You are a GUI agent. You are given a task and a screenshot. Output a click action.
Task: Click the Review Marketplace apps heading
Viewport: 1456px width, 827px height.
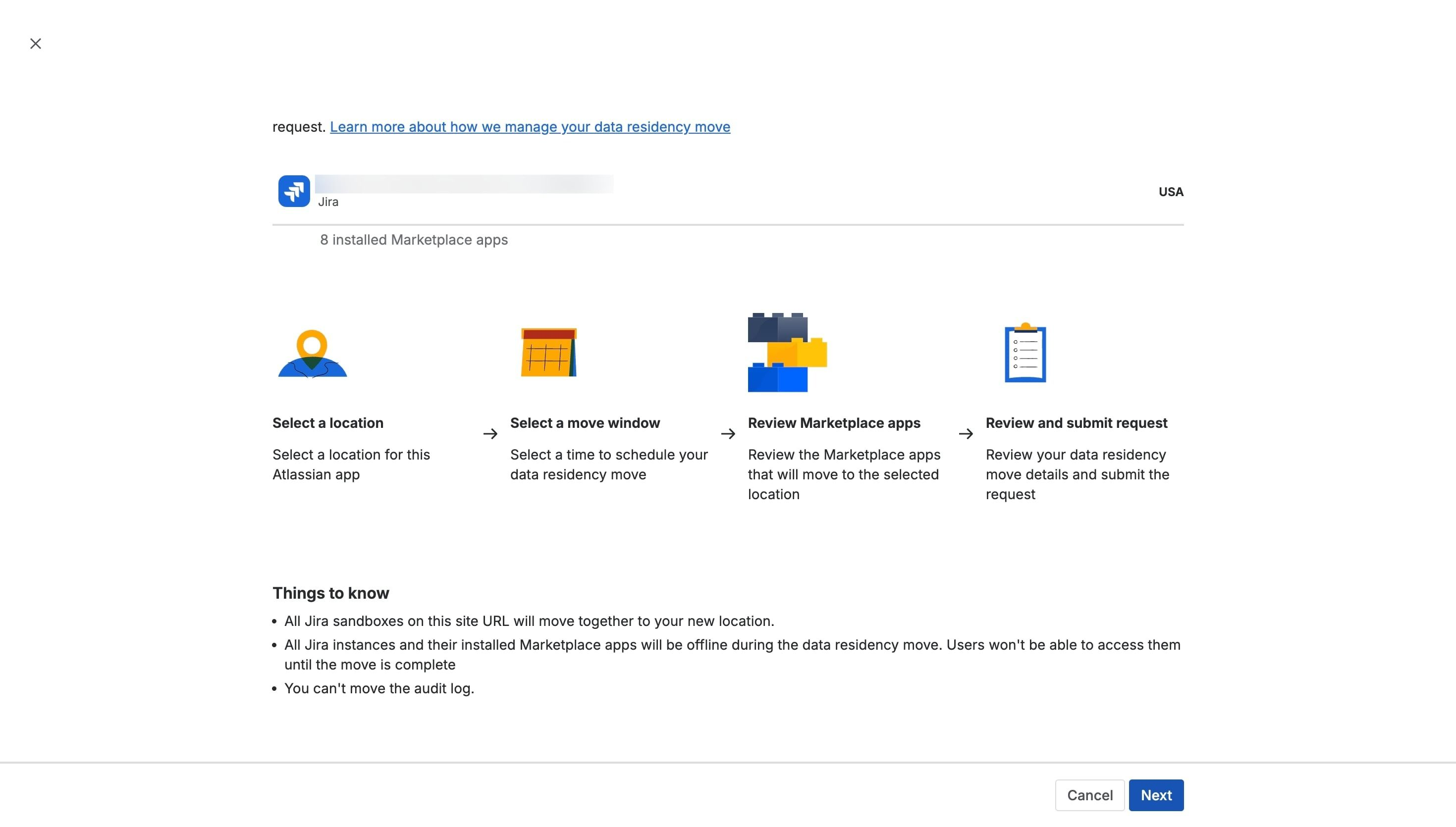834,423
